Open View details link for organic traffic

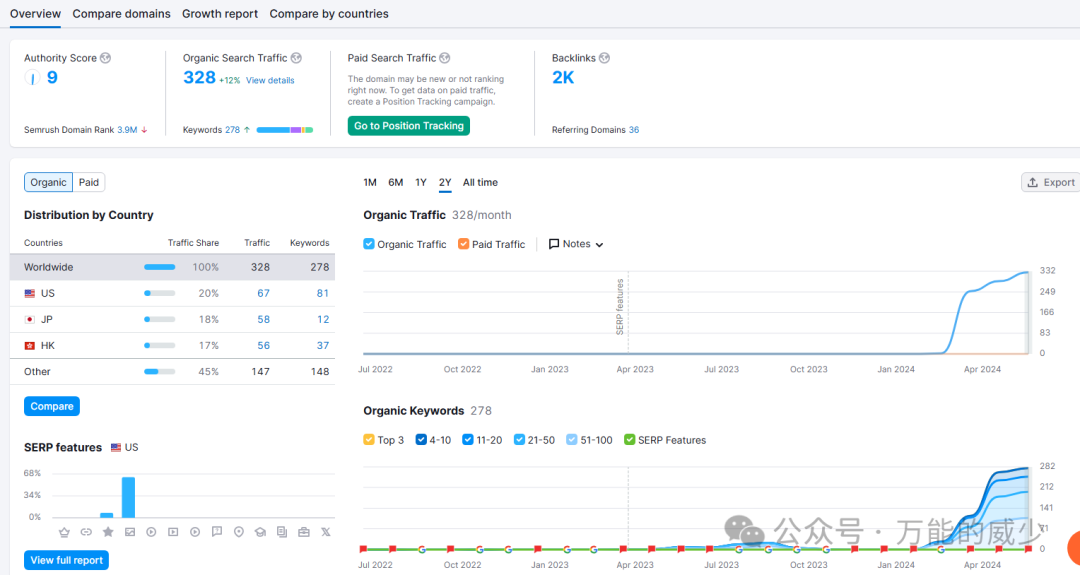pos(270,81)
